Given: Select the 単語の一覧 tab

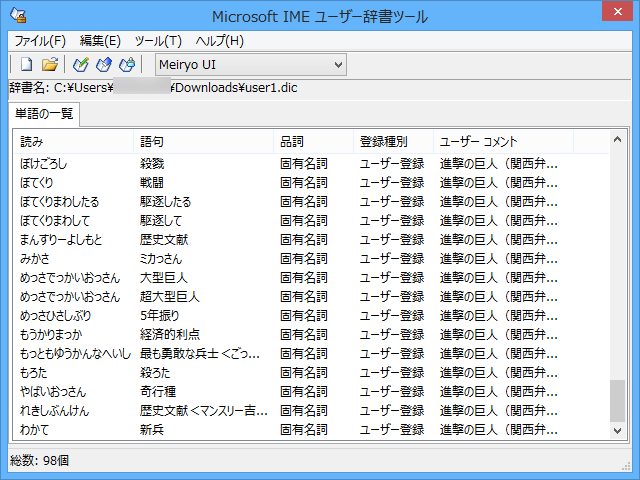Looking at the screenshot, I should (x=44, y=113).
